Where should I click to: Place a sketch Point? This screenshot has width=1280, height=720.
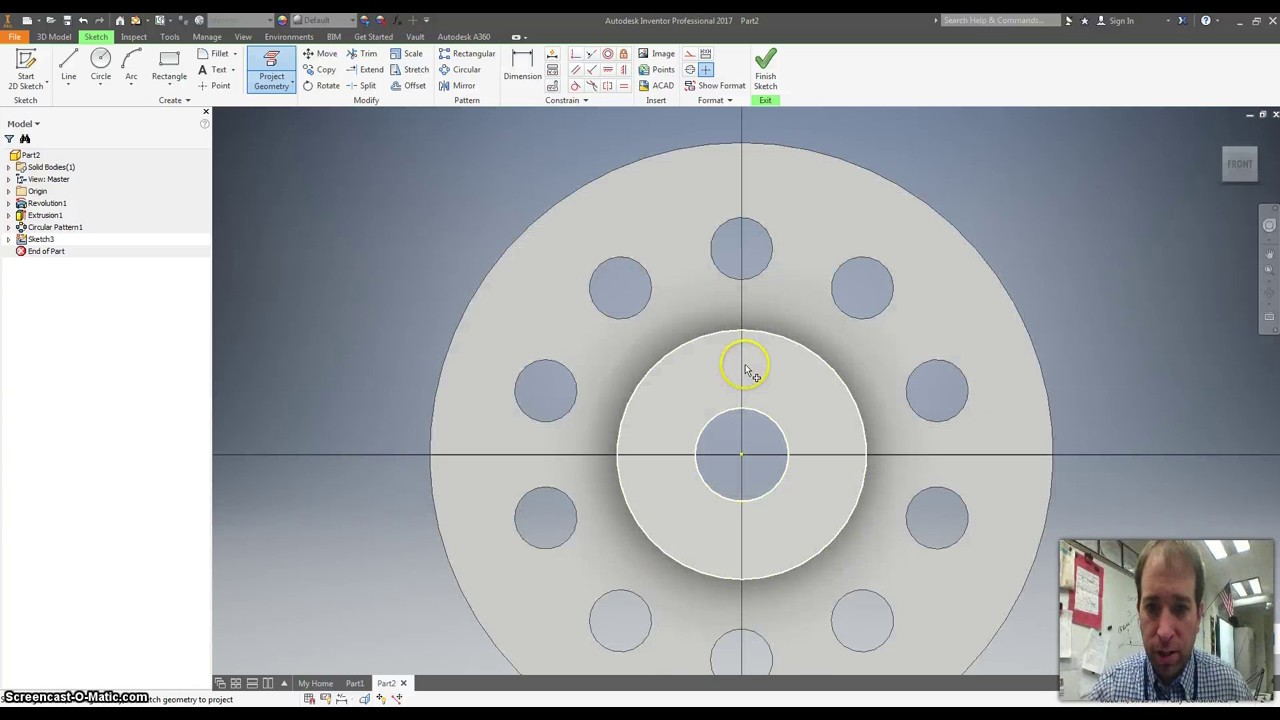click(214, 85)
